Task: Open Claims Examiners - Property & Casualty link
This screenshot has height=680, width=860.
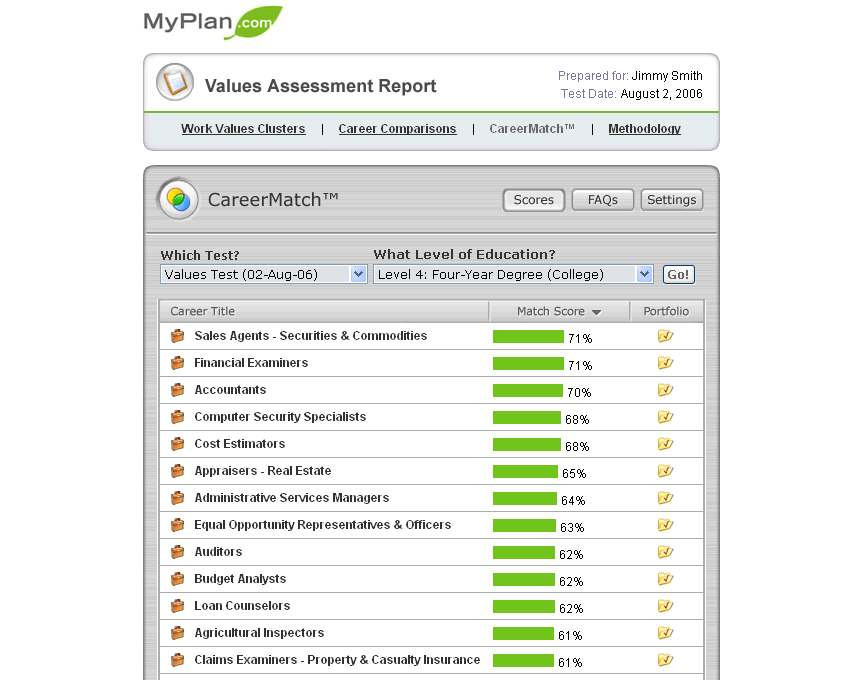Action: tap(337, 660)
